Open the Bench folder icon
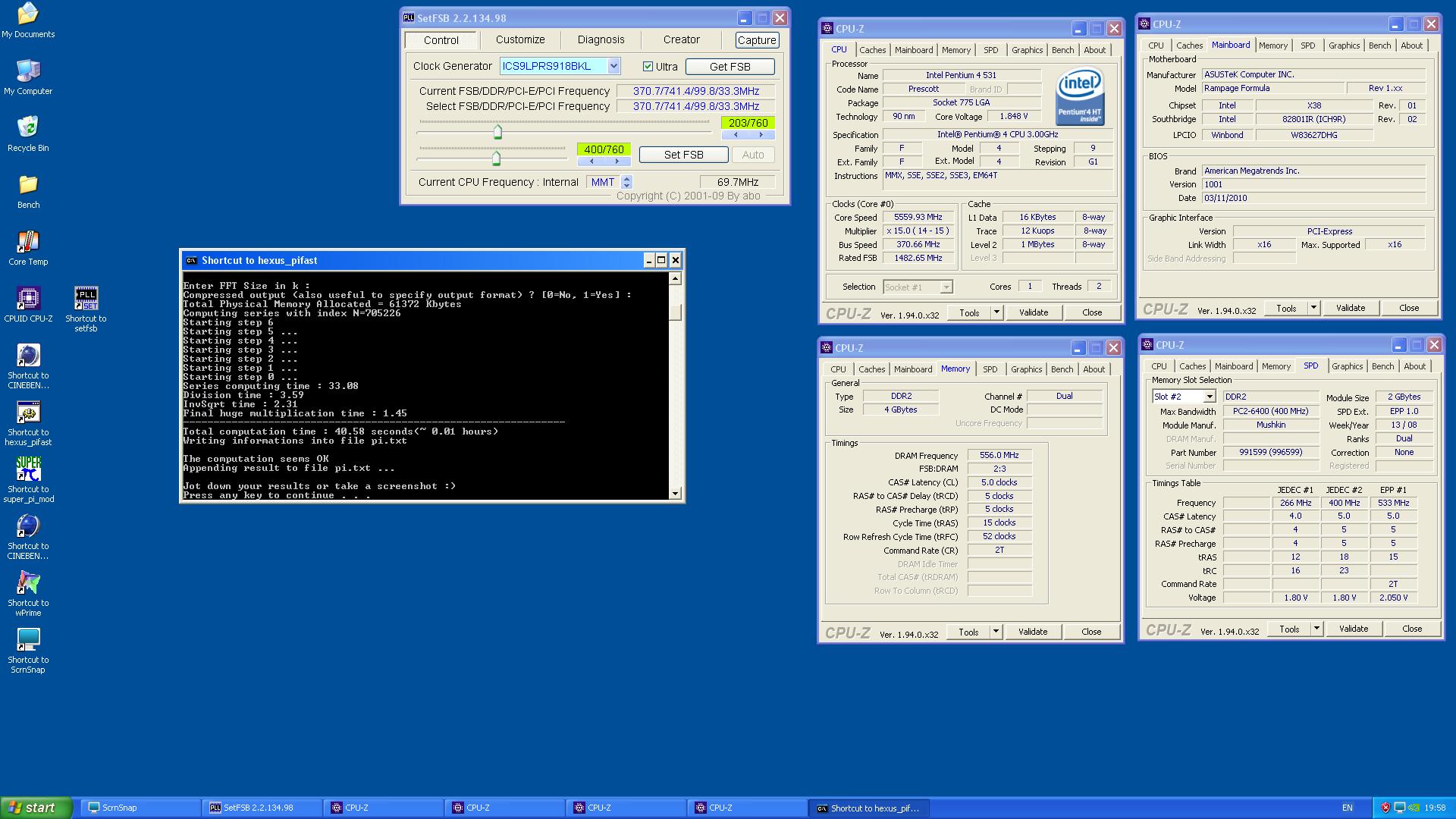This screenshot has width=1456, height=819. pos(28,190)
